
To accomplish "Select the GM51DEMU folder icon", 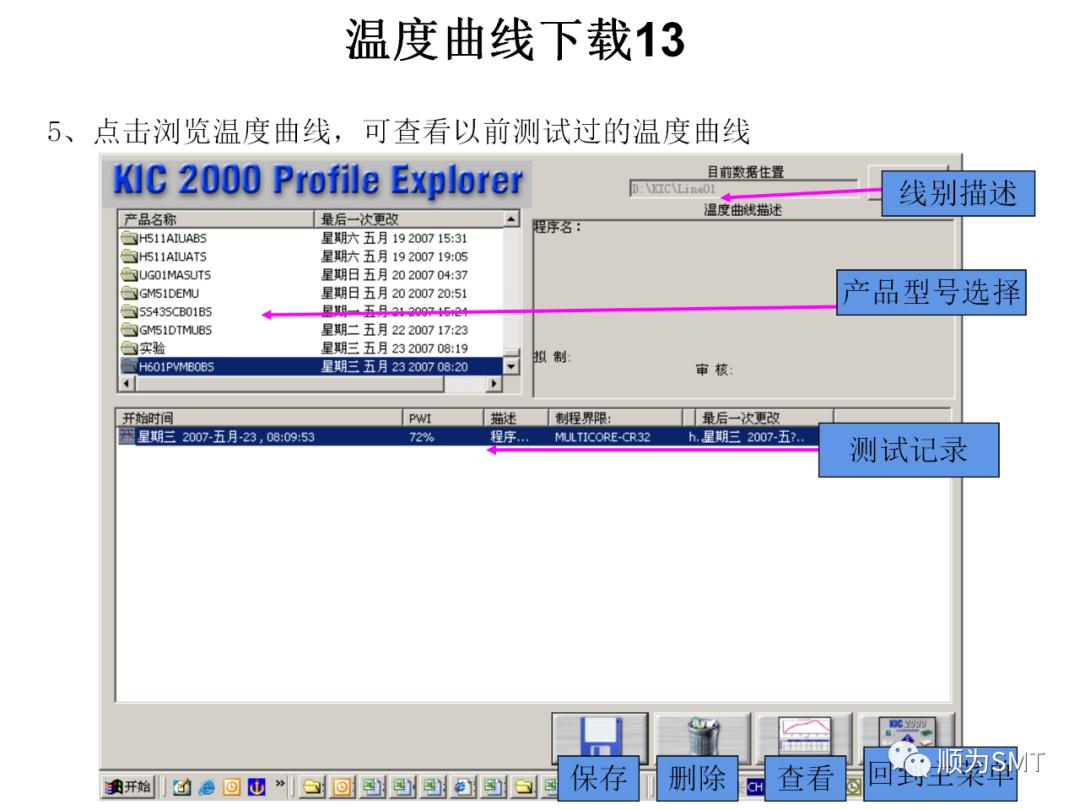I will coord(129,293).
